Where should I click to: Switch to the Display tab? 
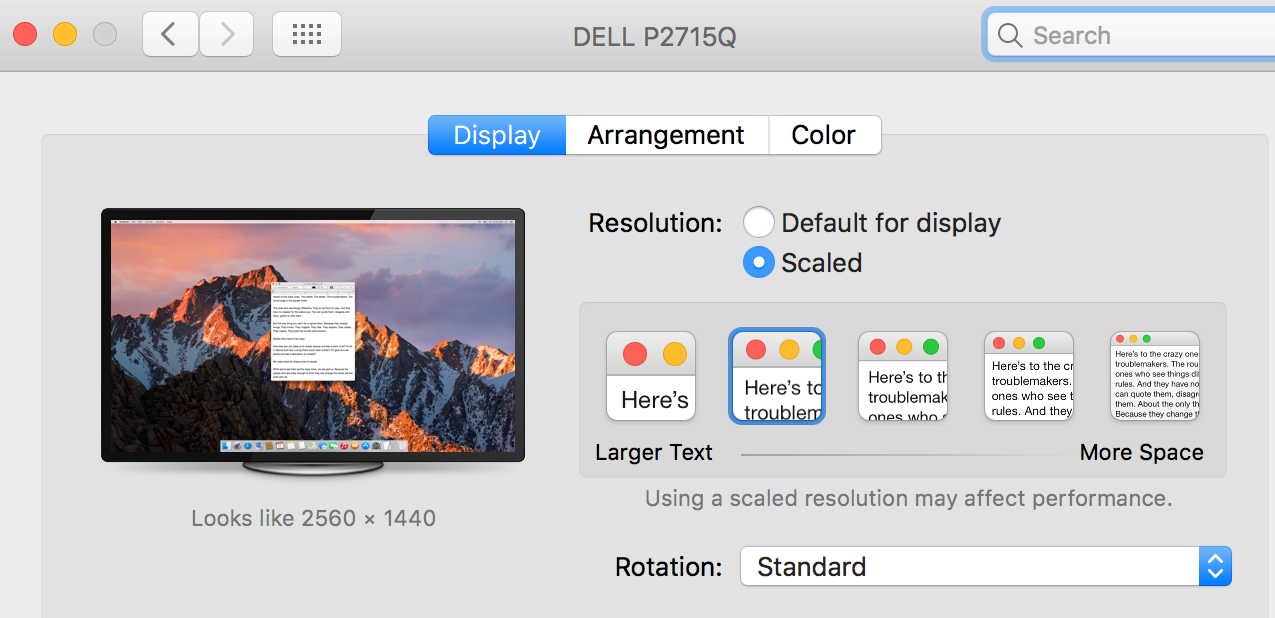pyautogui.click(x=497, y=135)
